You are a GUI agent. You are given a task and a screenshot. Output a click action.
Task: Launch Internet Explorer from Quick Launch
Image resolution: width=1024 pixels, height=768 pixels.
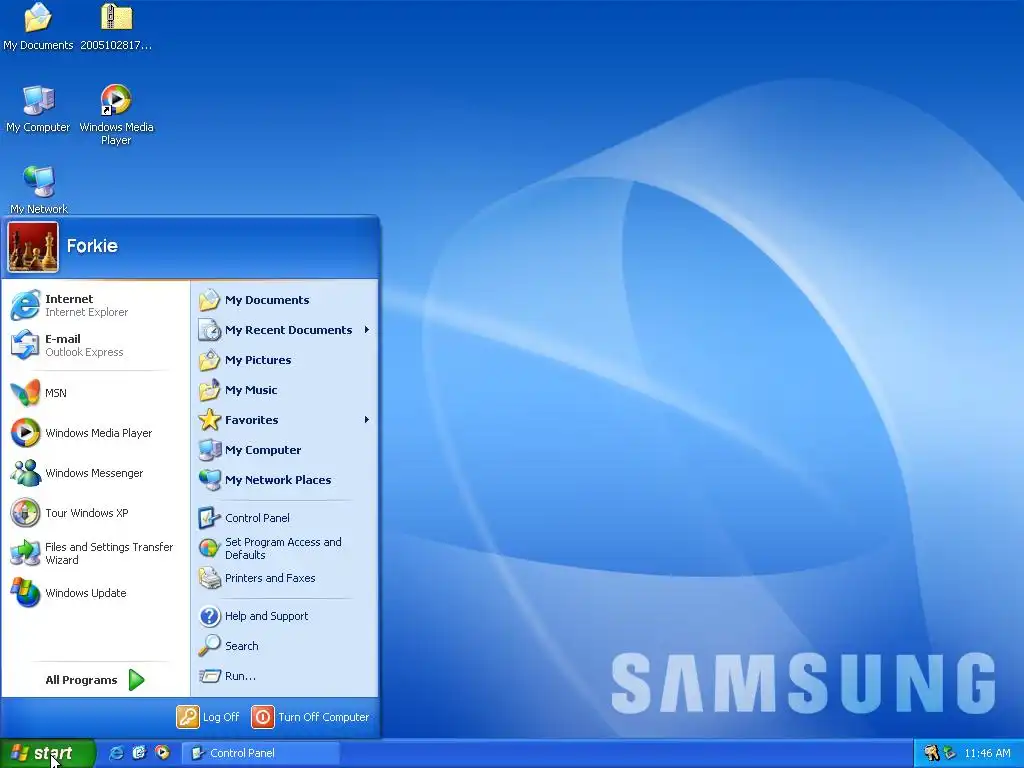pyautogui.click(x=116, y=753)
